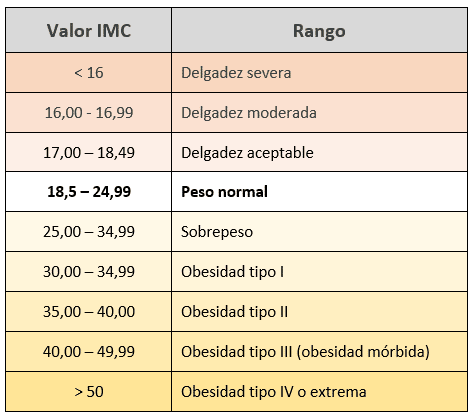Viewport: 474px width, 420px height.
Task: Select the 'Delgadez aceptable' cell
Action: tap(319, 152)
